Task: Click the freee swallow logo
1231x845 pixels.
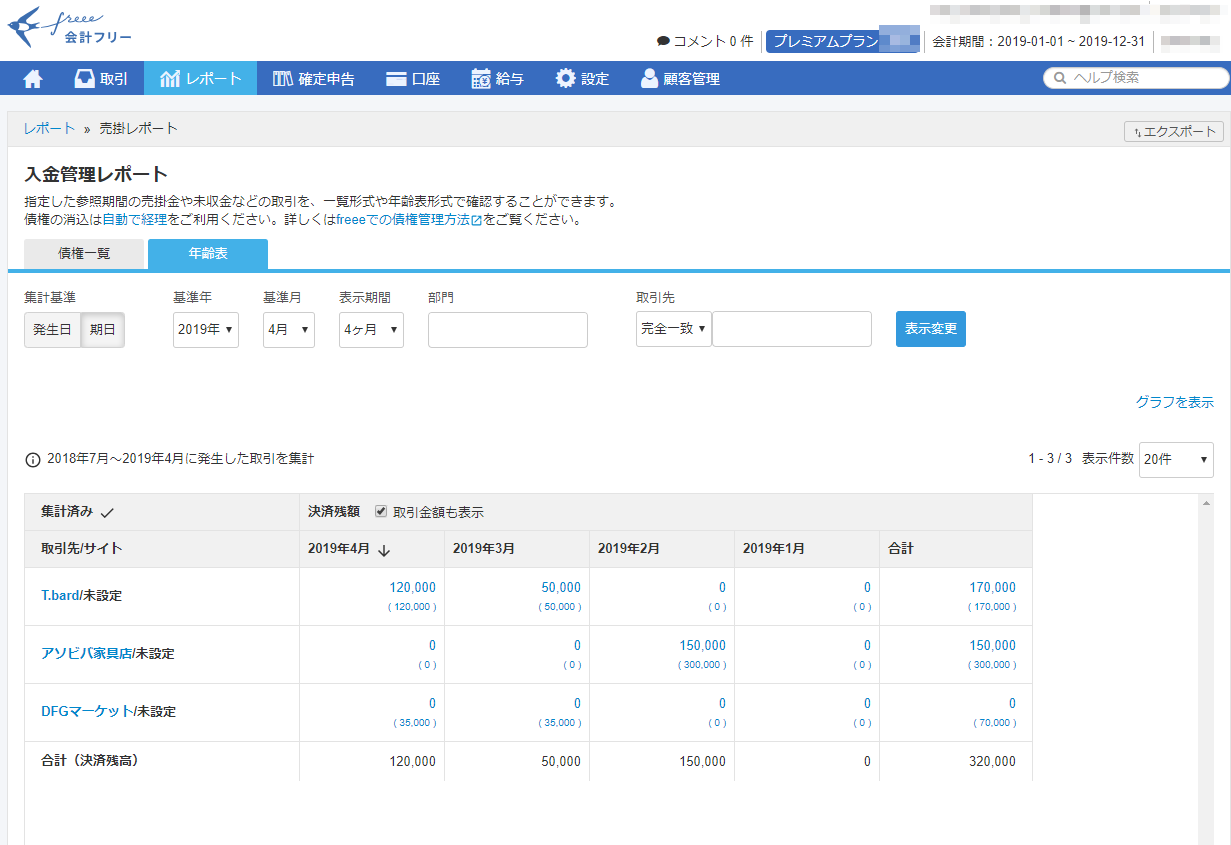Action: [27, 26]
